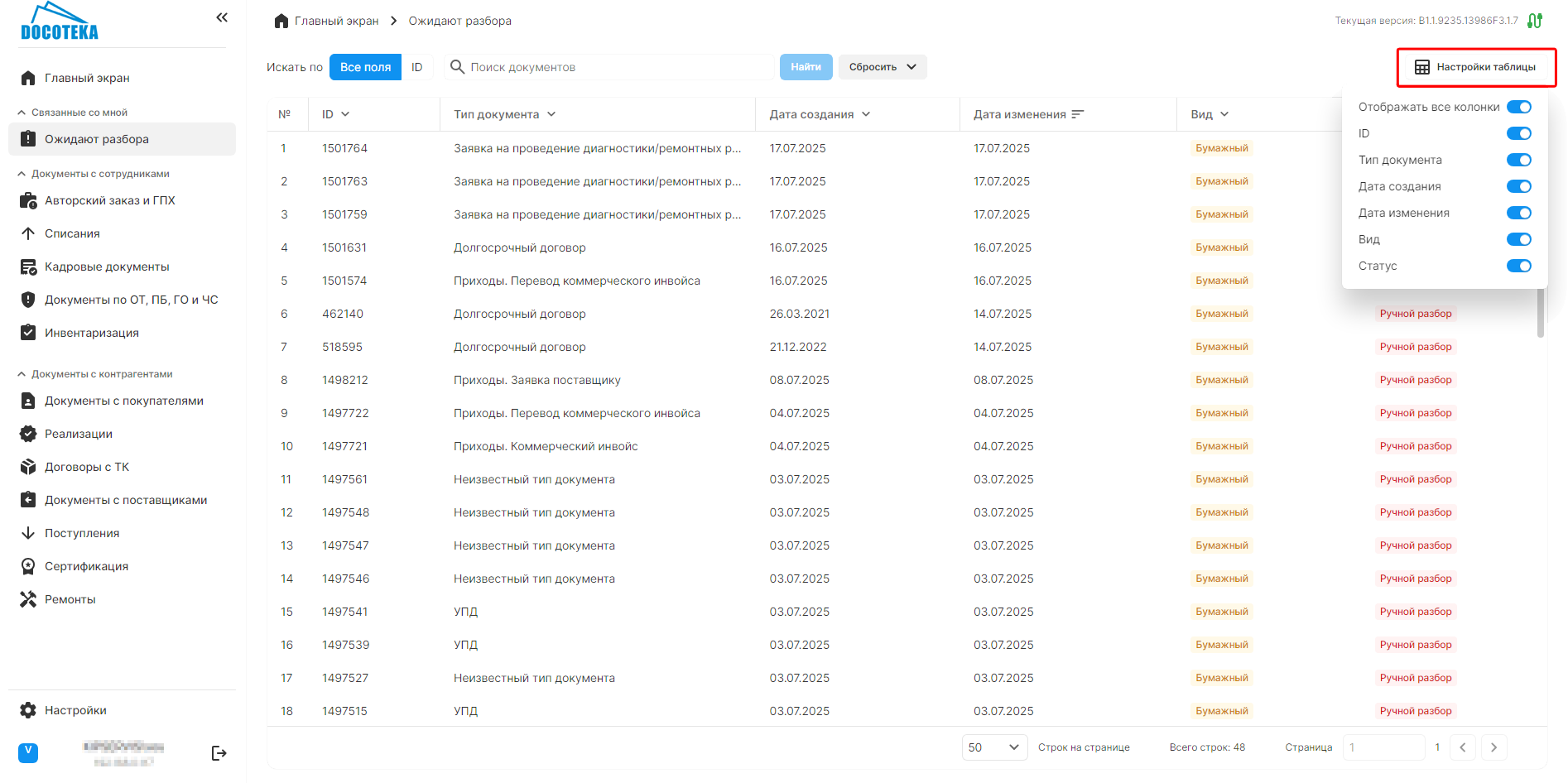Image resolution: width=1568 pixels, height=783 pixels.
Task: Click the Настройки таблицы button
Action: coord(1476,67)
